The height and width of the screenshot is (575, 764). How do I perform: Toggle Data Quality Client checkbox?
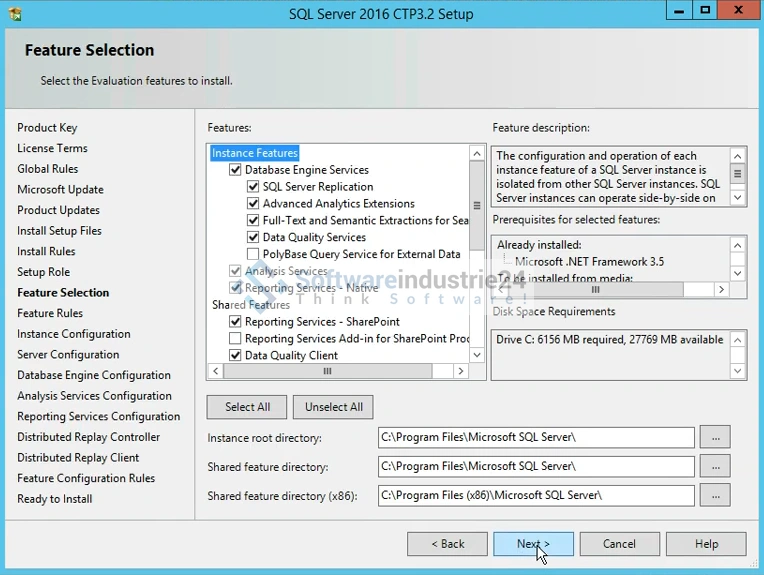point(236,355)
